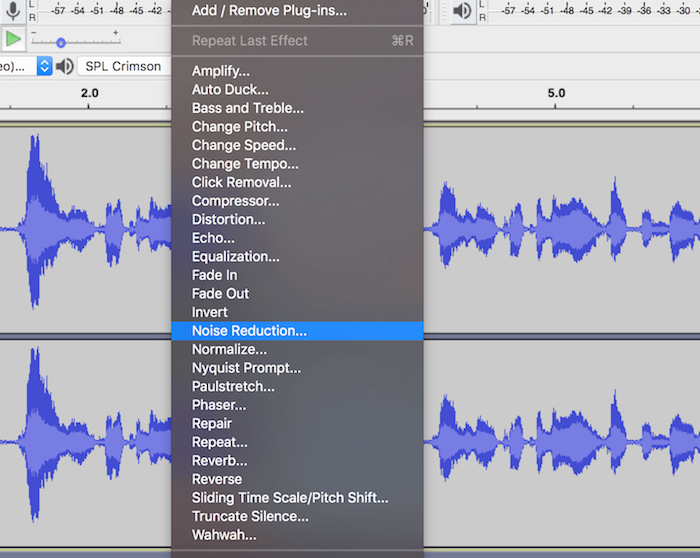Click the 2.0 mark on timeline ruler
Screen dimensions: 700x558
coord(89,93)
